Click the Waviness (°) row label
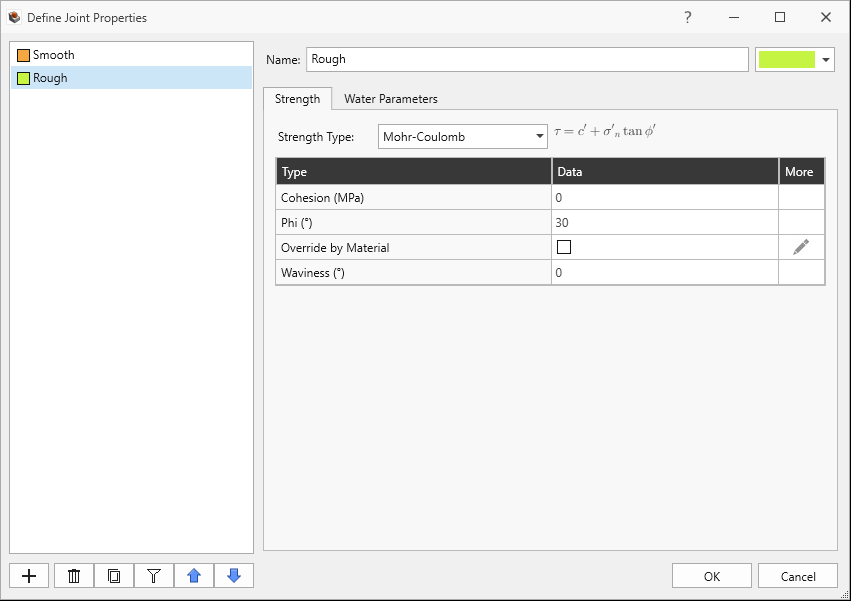851x601 pixels. (x=313, y=273)
